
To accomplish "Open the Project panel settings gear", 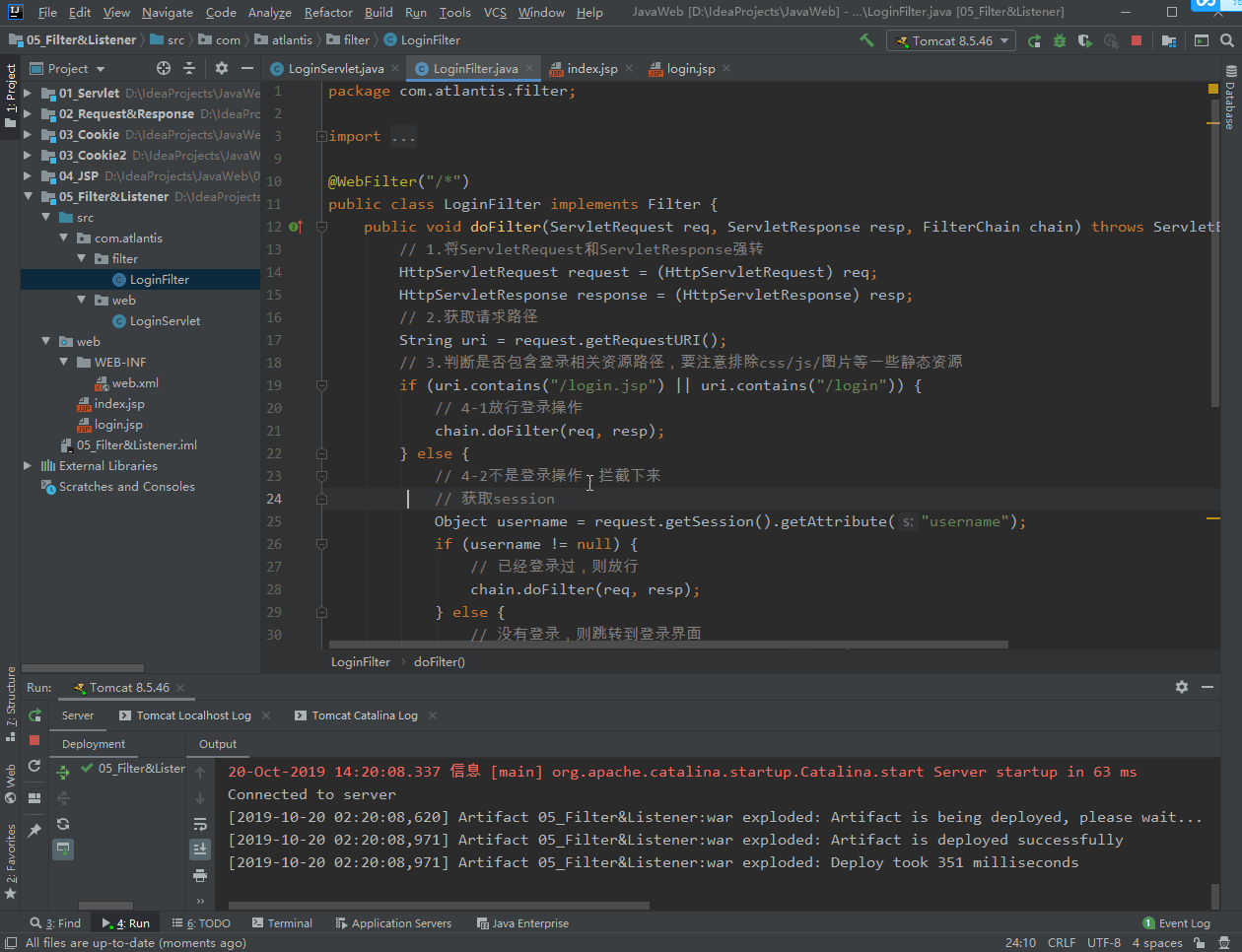I will point(222,68).
